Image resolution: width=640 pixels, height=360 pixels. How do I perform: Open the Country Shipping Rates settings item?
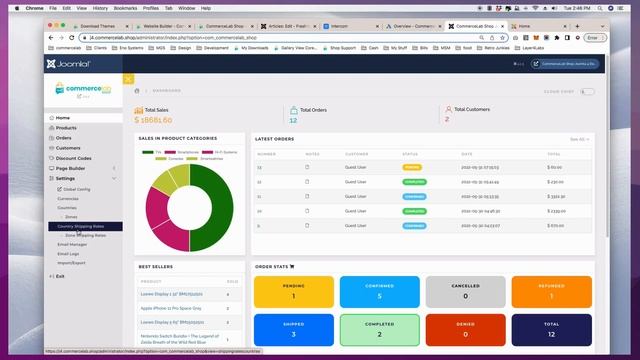point(85,226)
